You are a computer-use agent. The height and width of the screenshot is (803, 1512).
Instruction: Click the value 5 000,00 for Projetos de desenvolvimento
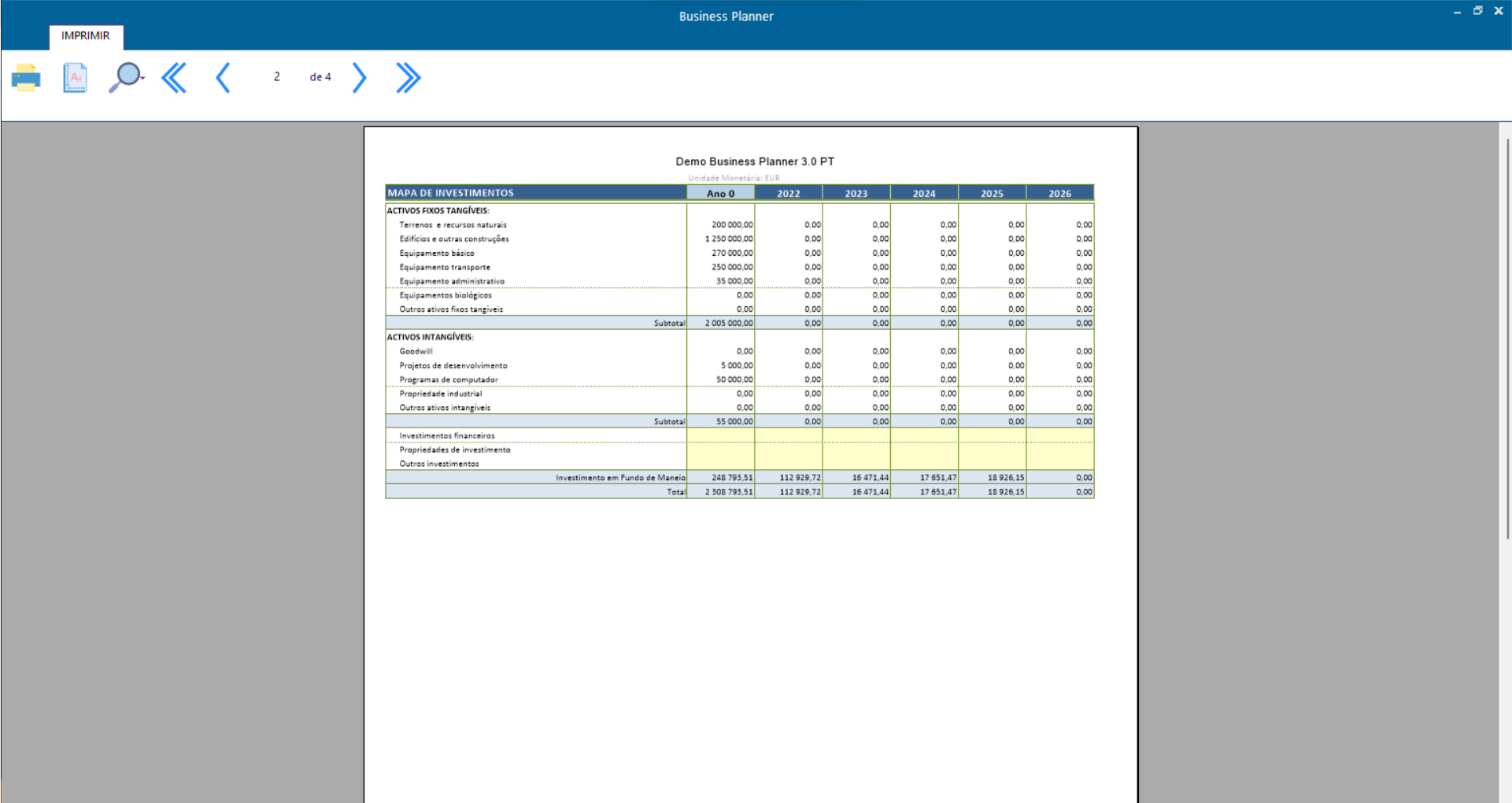(x=737, y=365)
